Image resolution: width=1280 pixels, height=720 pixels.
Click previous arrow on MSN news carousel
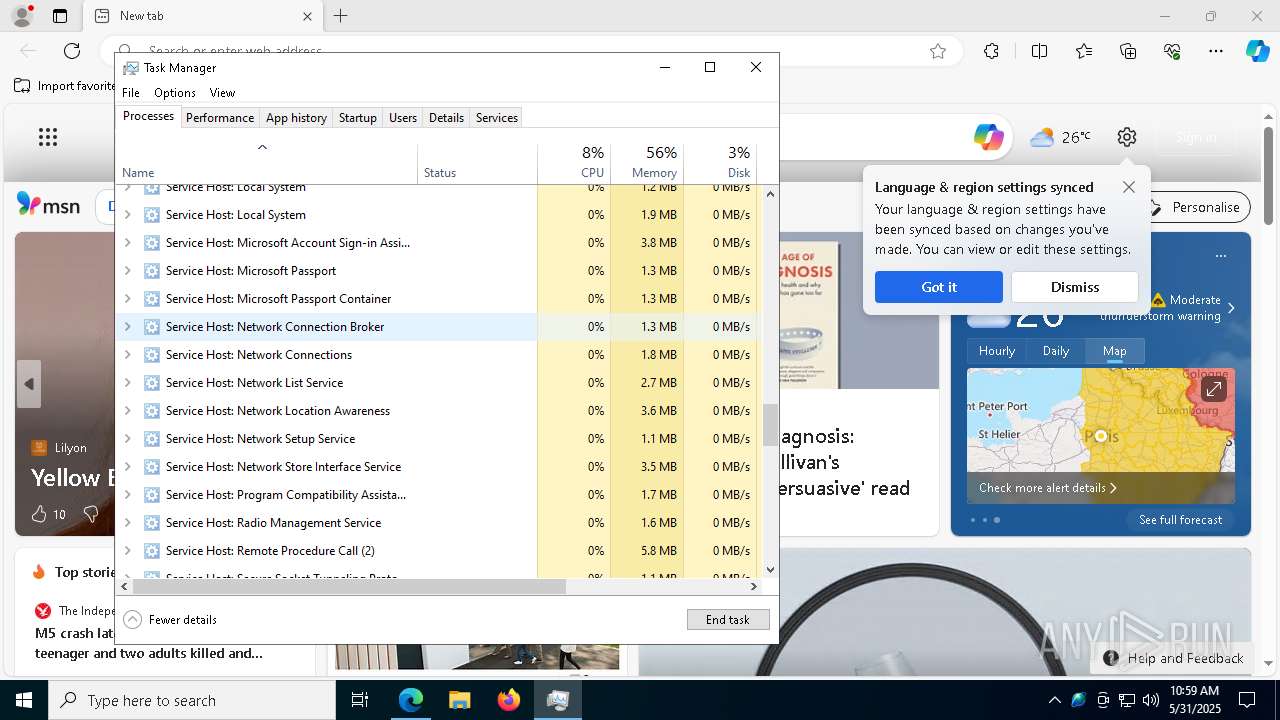coord(29,384)
